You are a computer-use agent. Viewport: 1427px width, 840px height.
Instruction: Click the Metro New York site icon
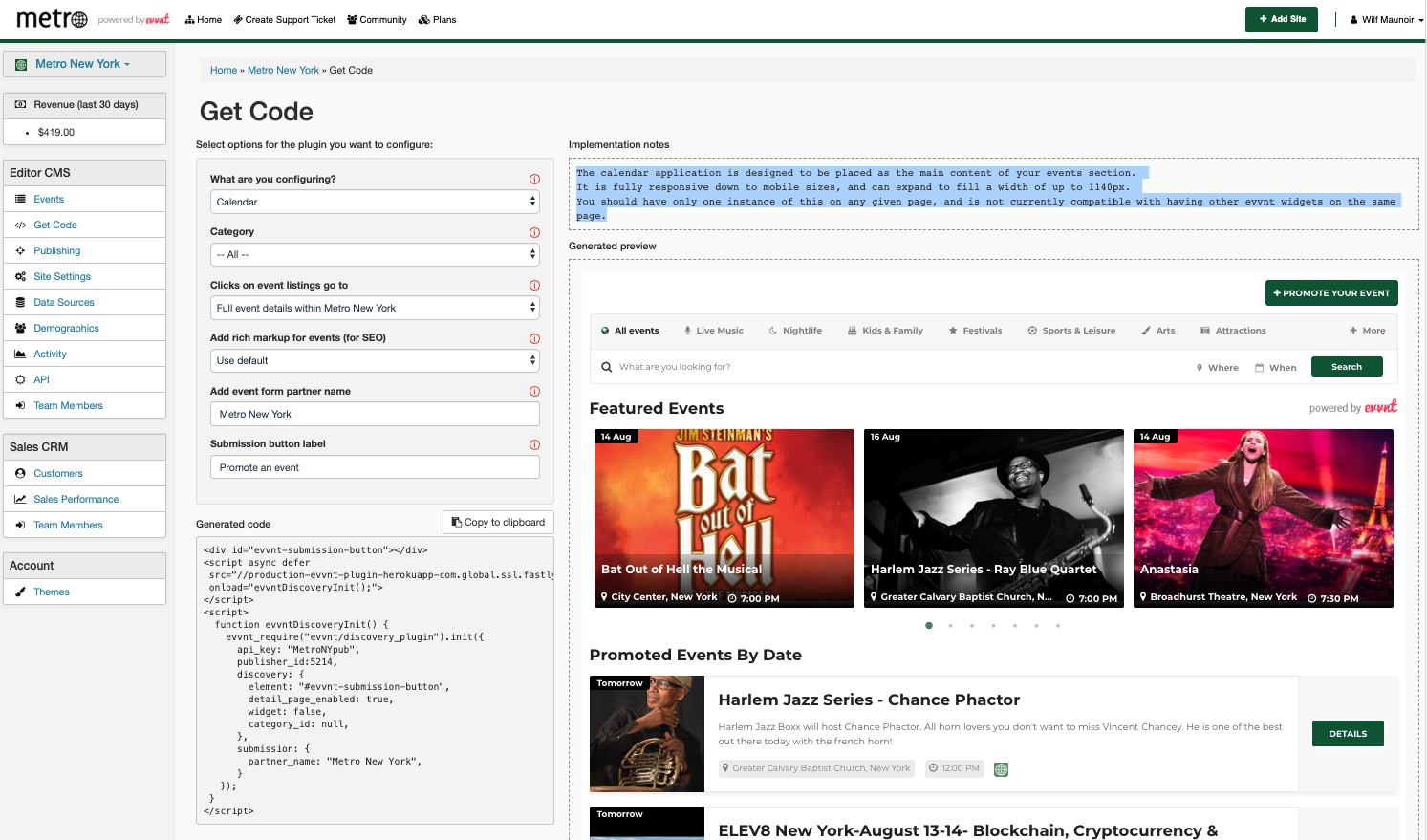pyautogui.click(x=21, y=65)
